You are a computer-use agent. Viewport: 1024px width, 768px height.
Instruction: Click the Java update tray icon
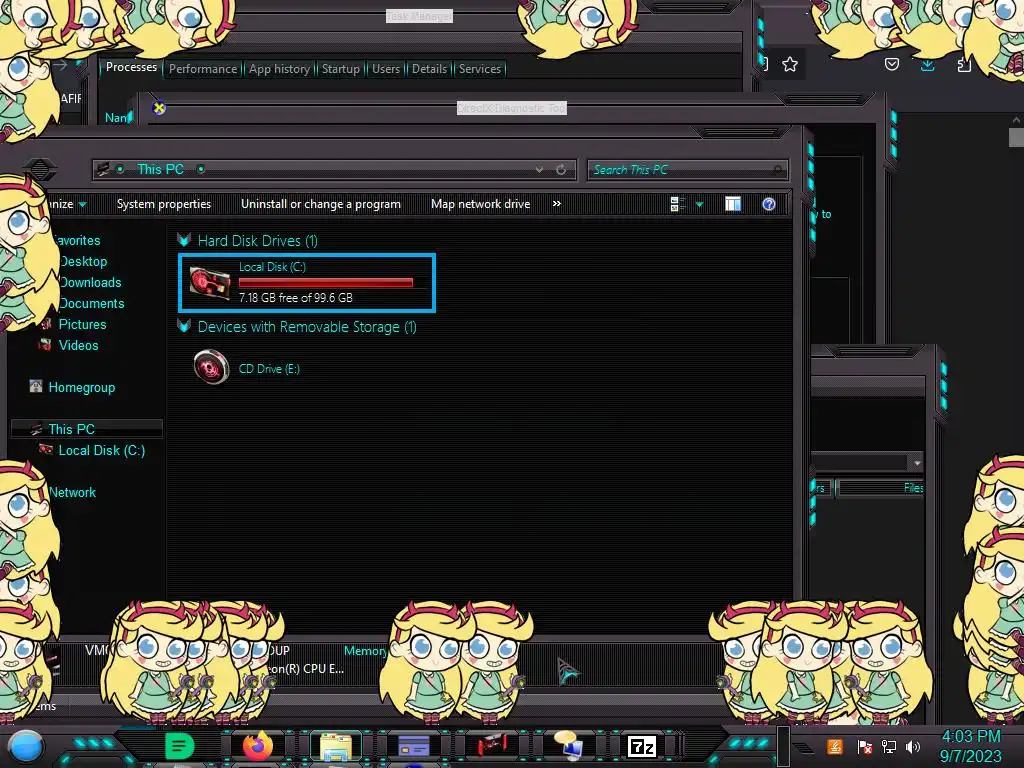coord(834,746)
